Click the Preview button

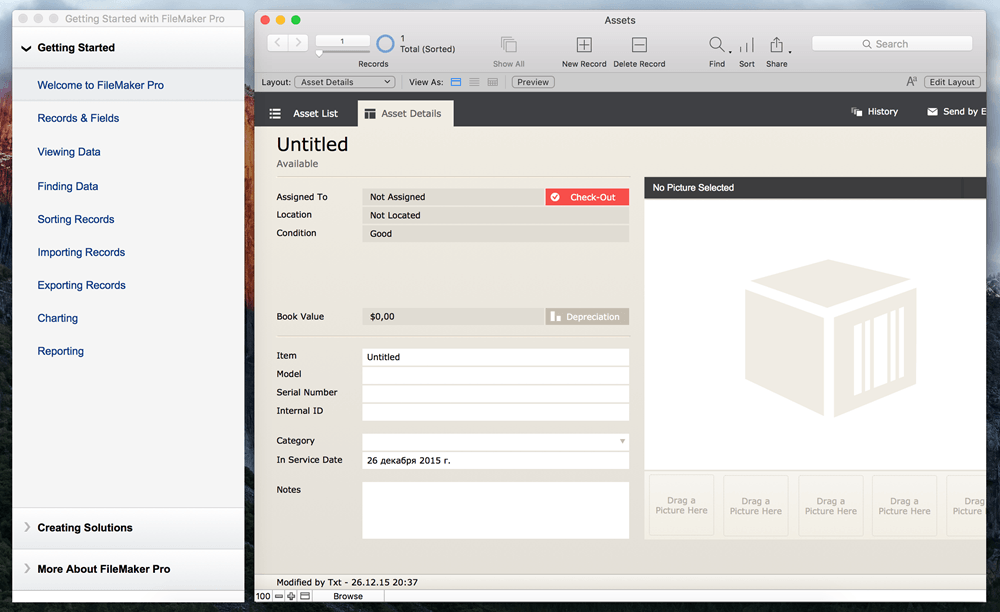[533, 82]
